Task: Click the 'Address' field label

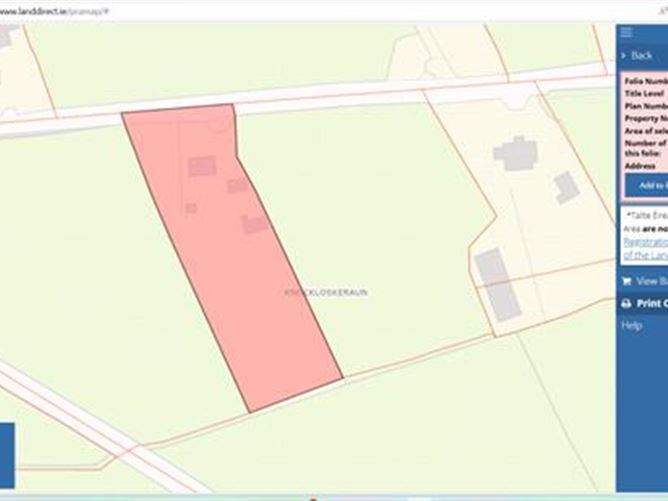Action: pos(639,166)
